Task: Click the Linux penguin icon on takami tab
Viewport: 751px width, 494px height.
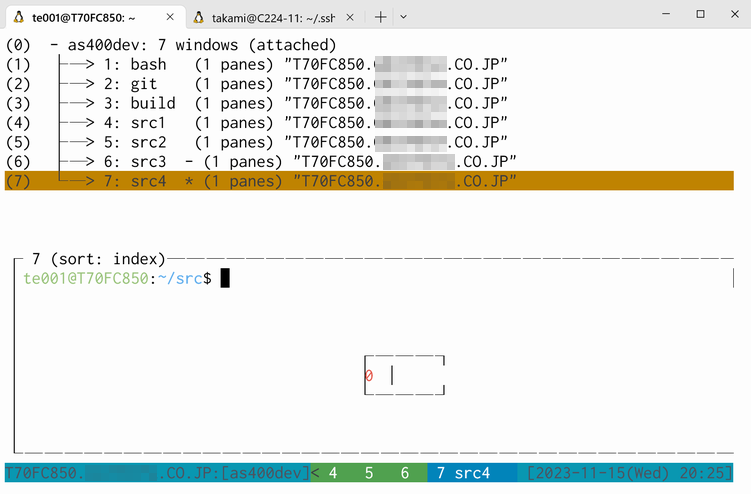Action: click(199, 18)
